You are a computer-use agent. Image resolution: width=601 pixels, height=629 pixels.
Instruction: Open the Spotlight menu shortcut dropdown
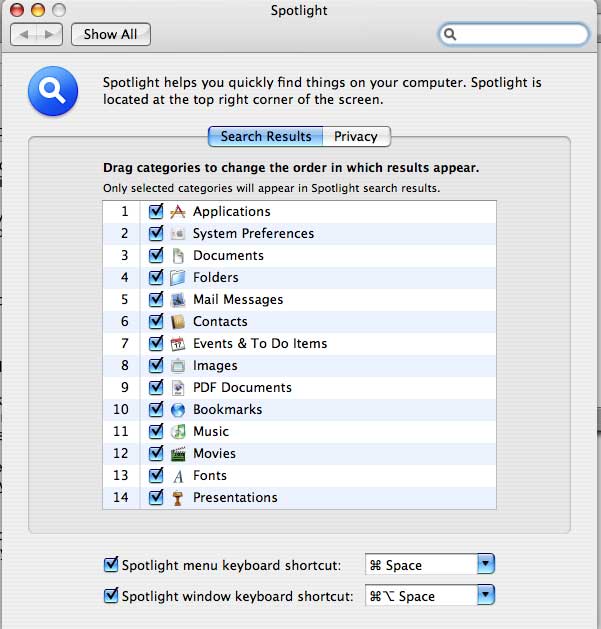(485, 565)
